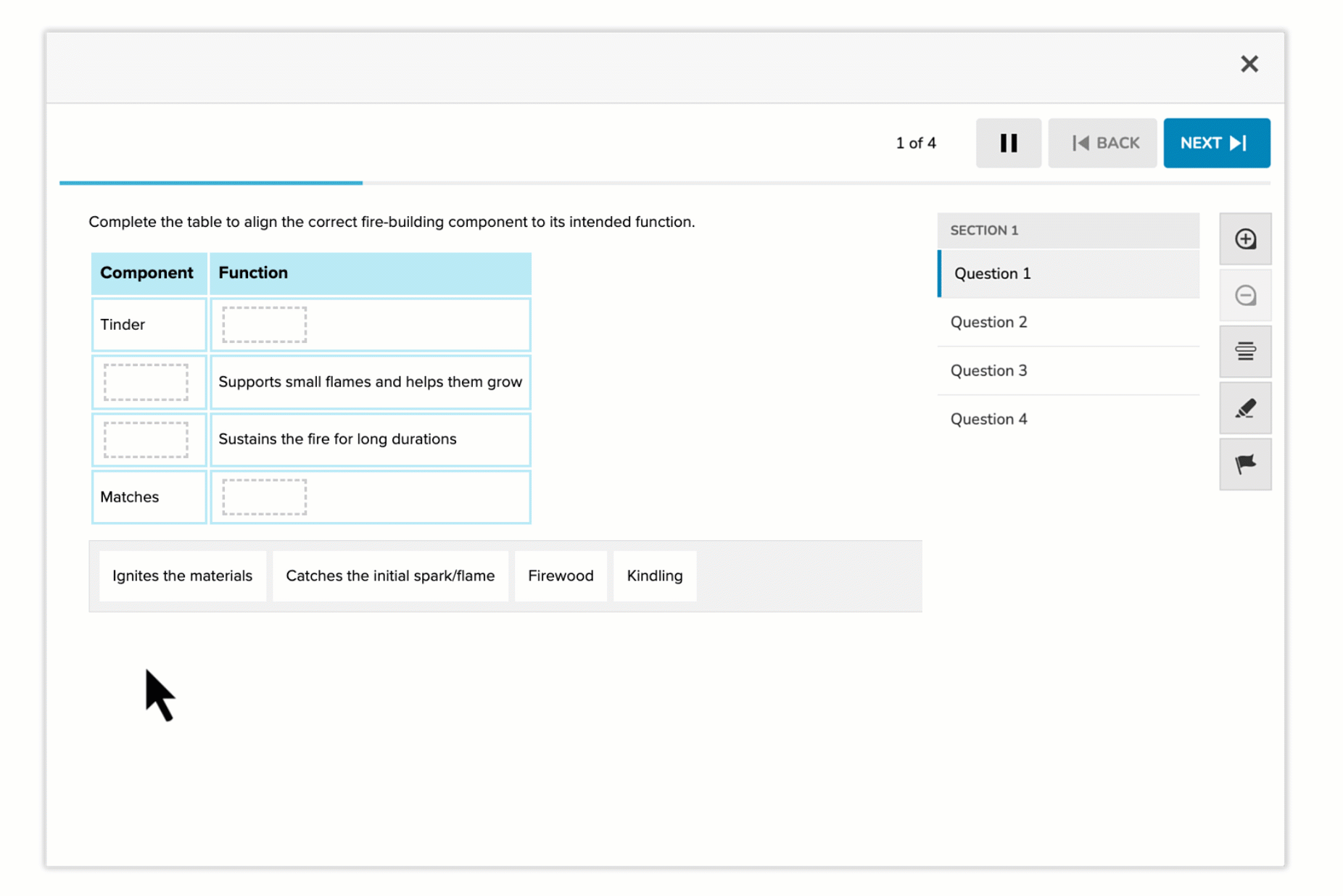
Task: Click the '1 of 4' question counter
Action: pos(915,143)
